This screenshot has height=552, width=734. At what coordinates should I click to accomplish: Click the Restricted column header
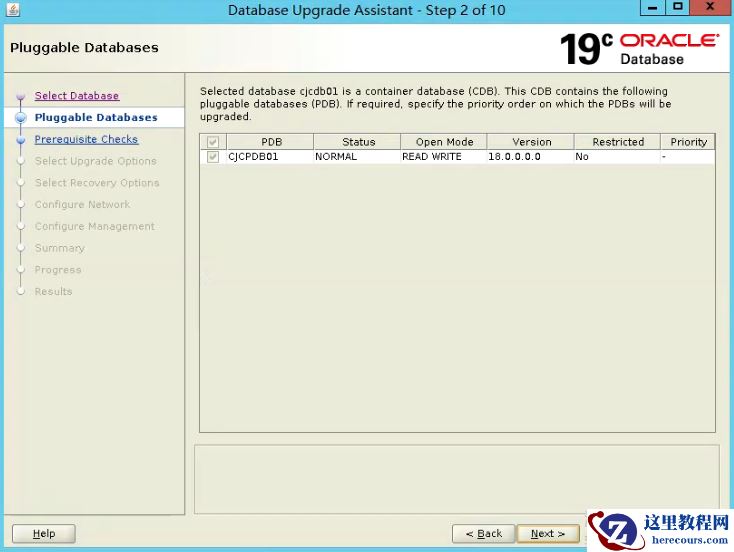[618, 142]
